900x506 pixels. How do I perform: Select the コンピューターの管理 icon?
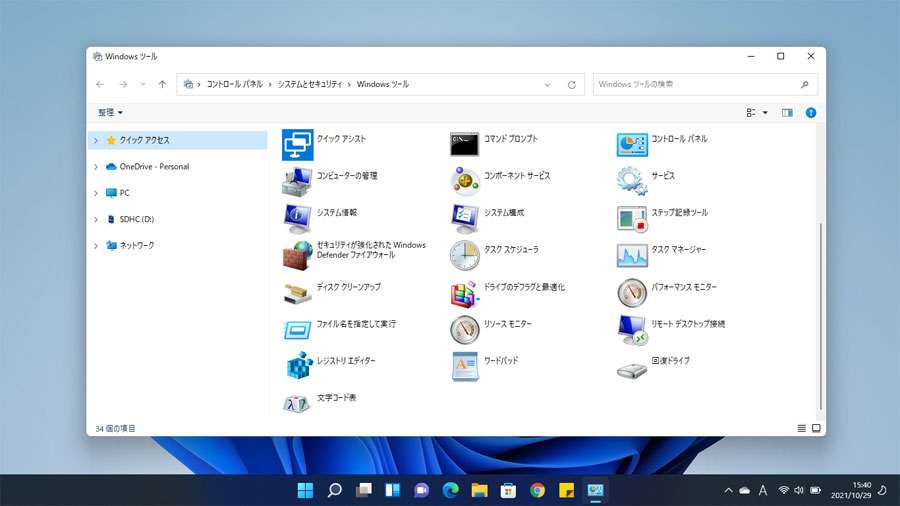(x=297, y=181)
